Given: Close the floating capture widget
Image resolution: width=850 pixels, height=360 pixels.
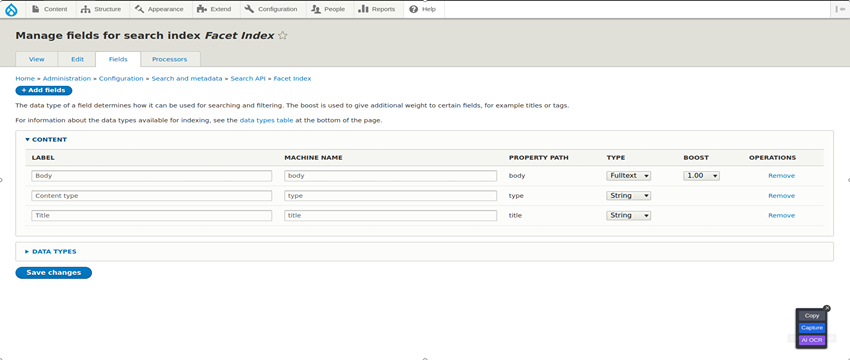Looking at the screenshot, I should [827, 308].
